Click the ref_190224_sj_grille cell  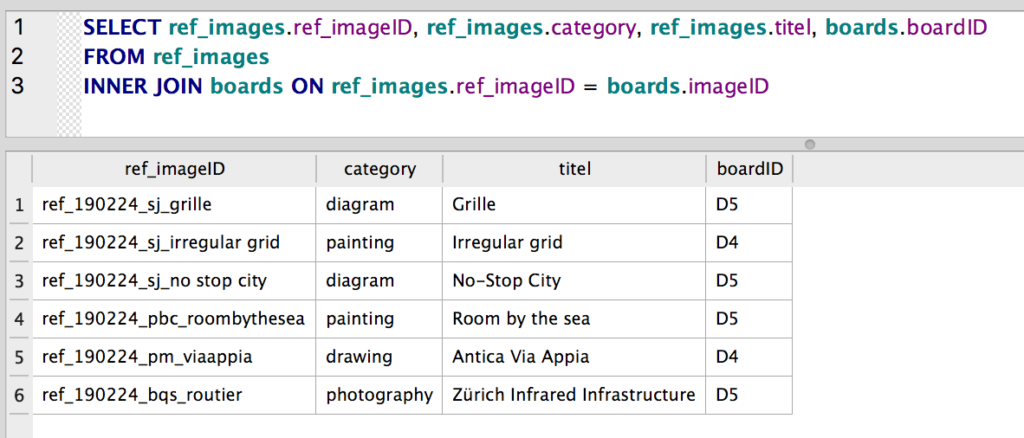click(x=174, y=205)
